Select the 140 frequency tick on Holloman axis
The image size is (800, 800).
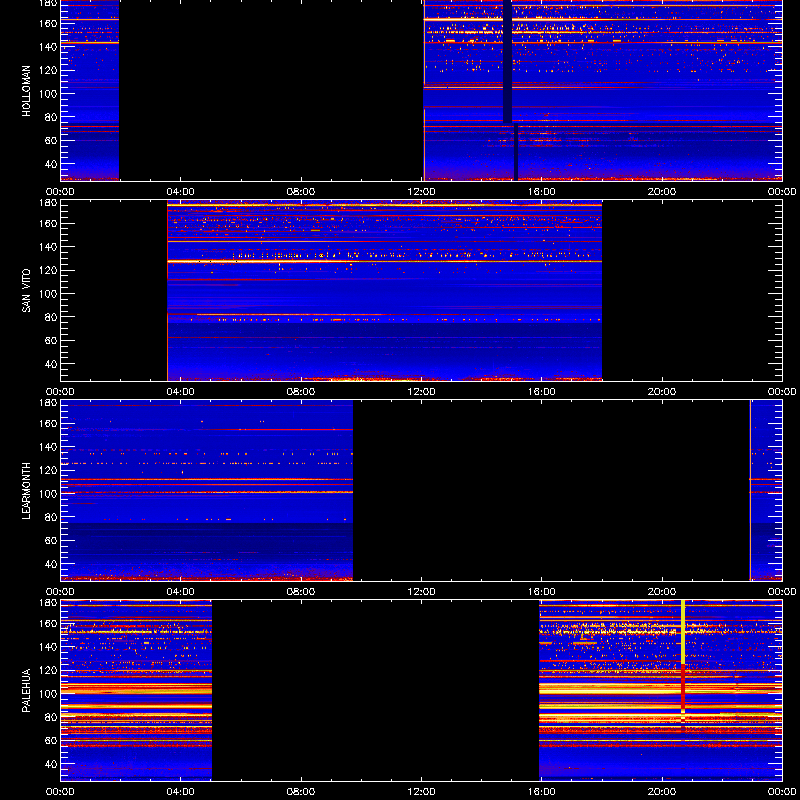pyautogui.click(x=48, y=46)
